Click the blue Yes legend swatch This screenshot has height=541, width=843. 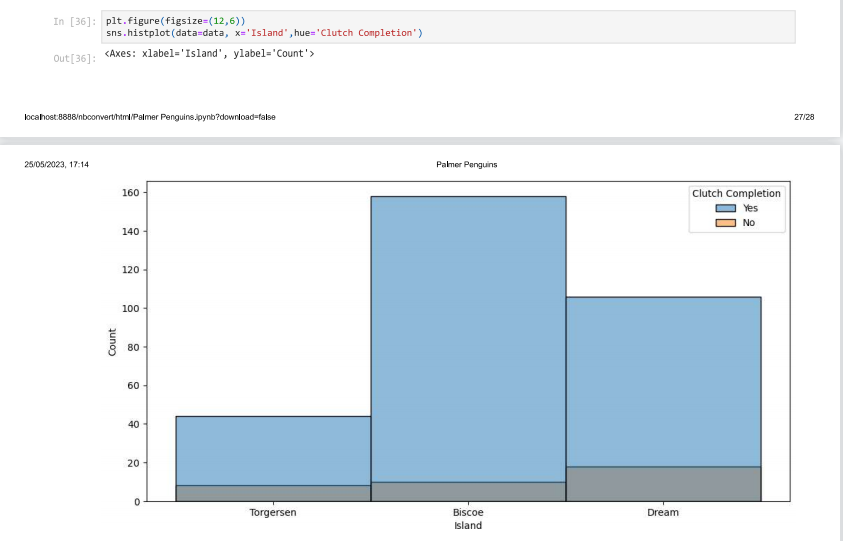point(725,208)
